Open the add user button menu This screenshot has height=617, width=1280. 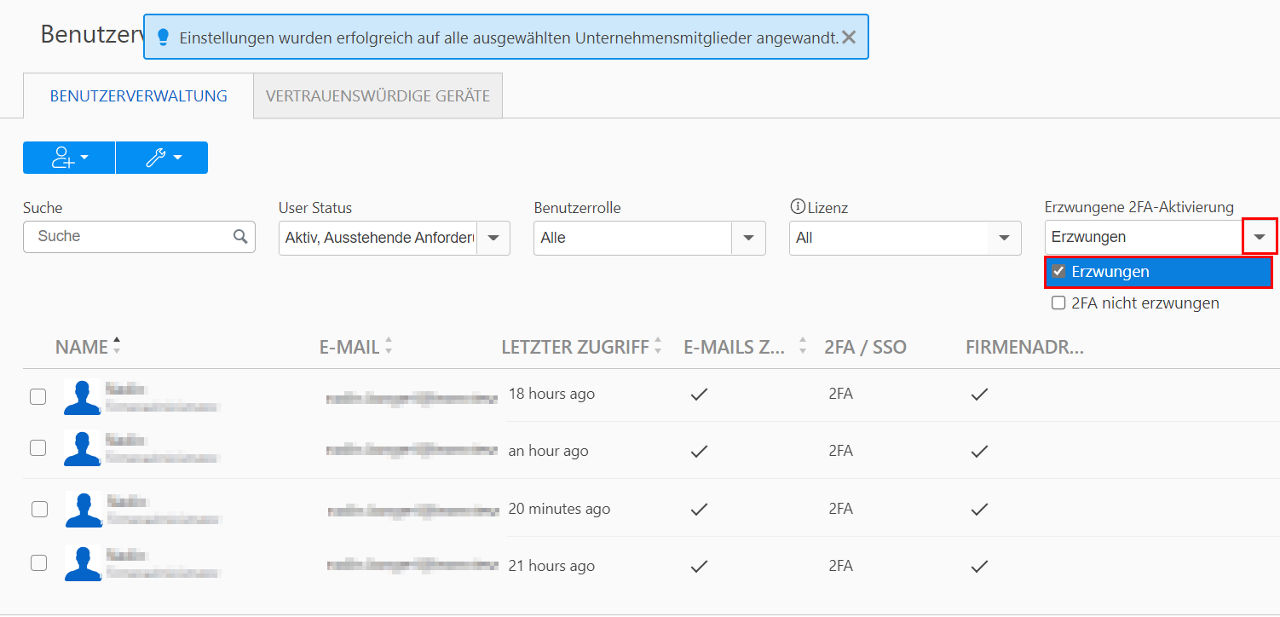69,158
